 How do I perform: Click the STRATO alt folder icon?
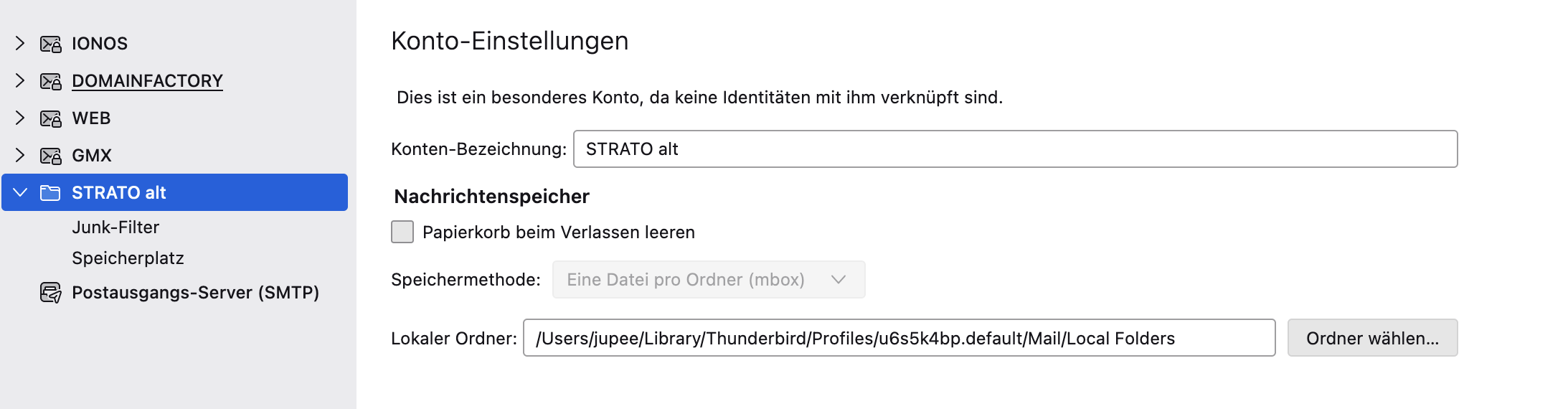pyautogui.click(x=50, y=193)
